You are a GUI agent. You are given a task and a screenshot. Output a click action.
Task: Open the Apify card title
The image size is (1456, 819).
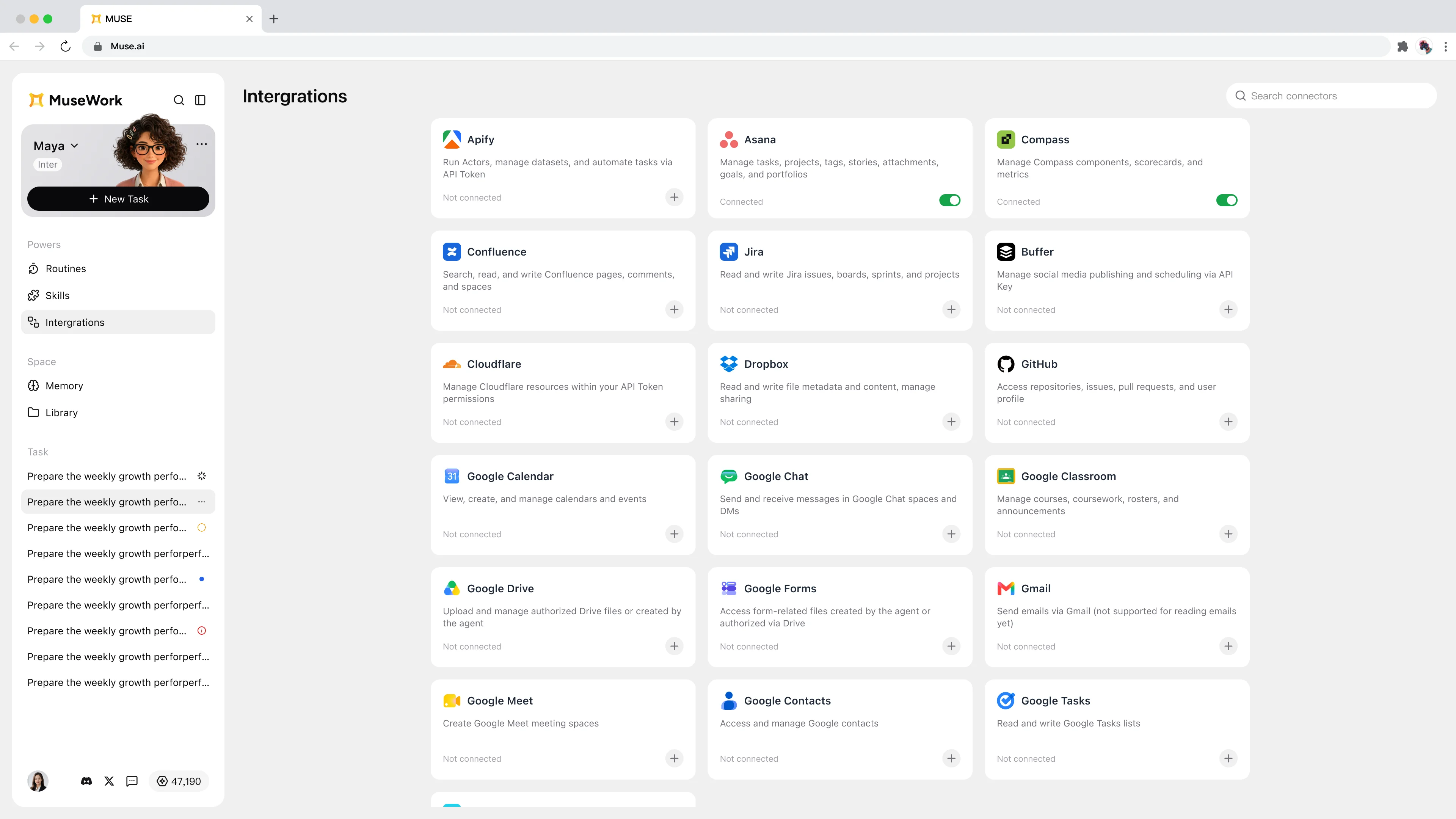[480, 140]
